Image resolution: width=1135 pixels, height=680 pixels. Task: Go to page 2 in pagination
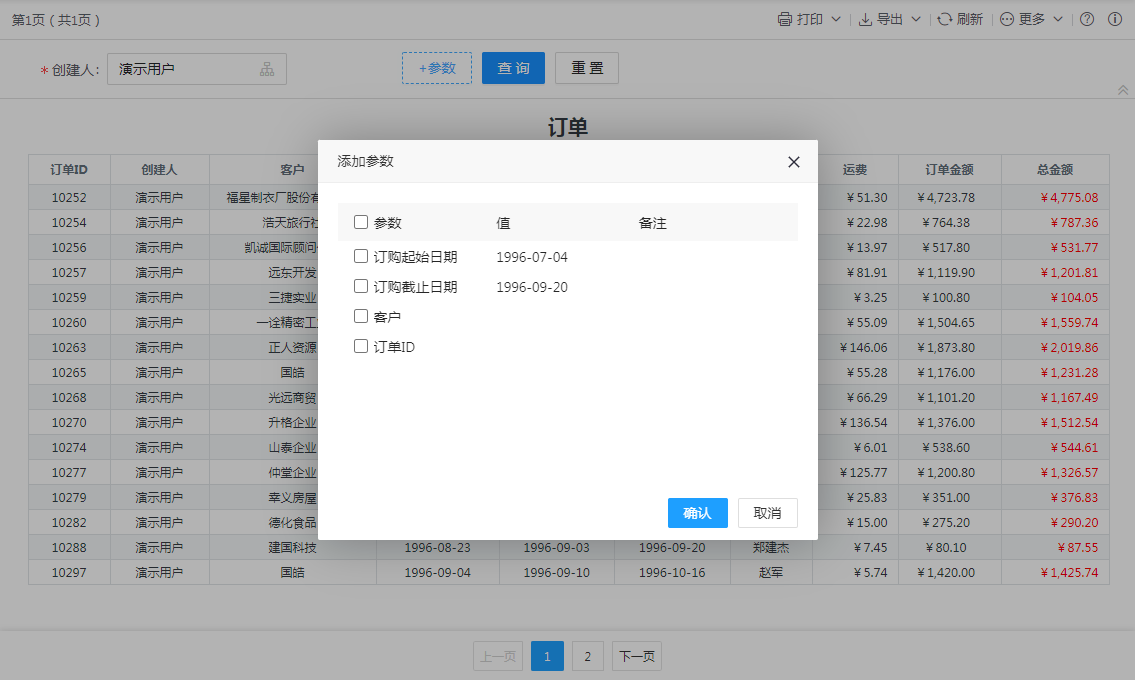click(x=587, y=657)
